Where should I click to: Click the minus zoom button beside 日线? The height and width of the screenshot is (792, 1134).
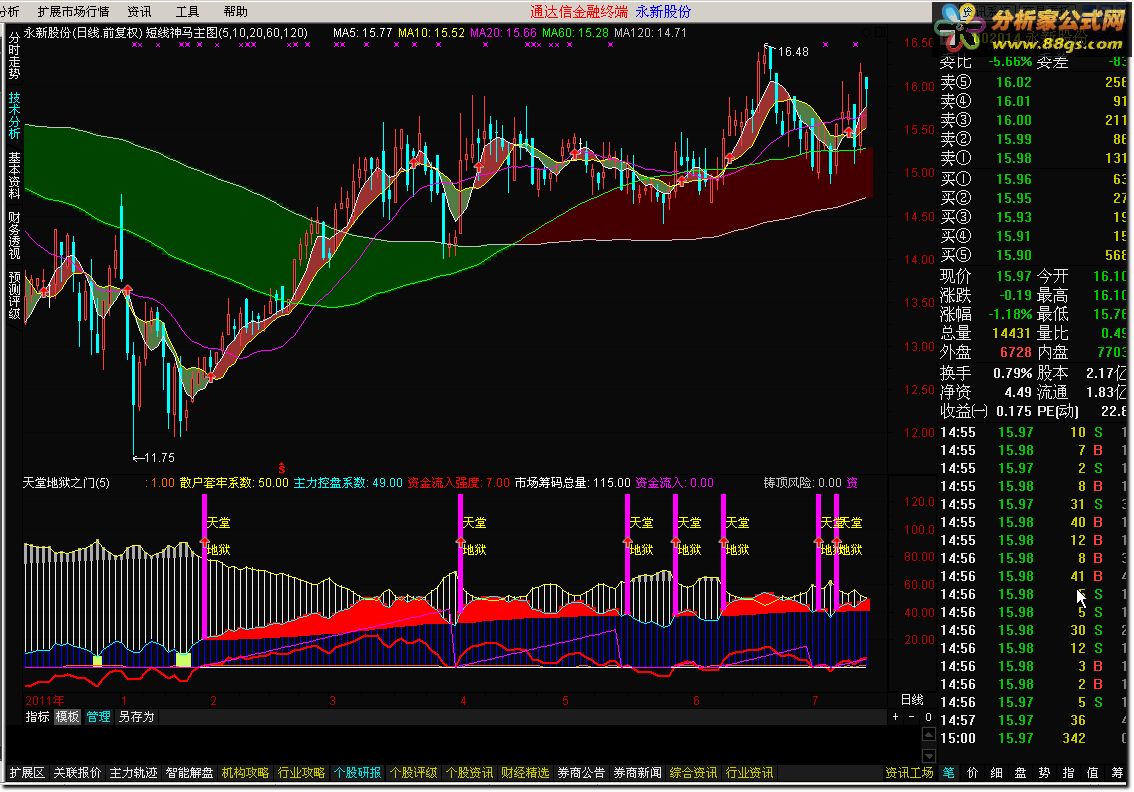911,717
